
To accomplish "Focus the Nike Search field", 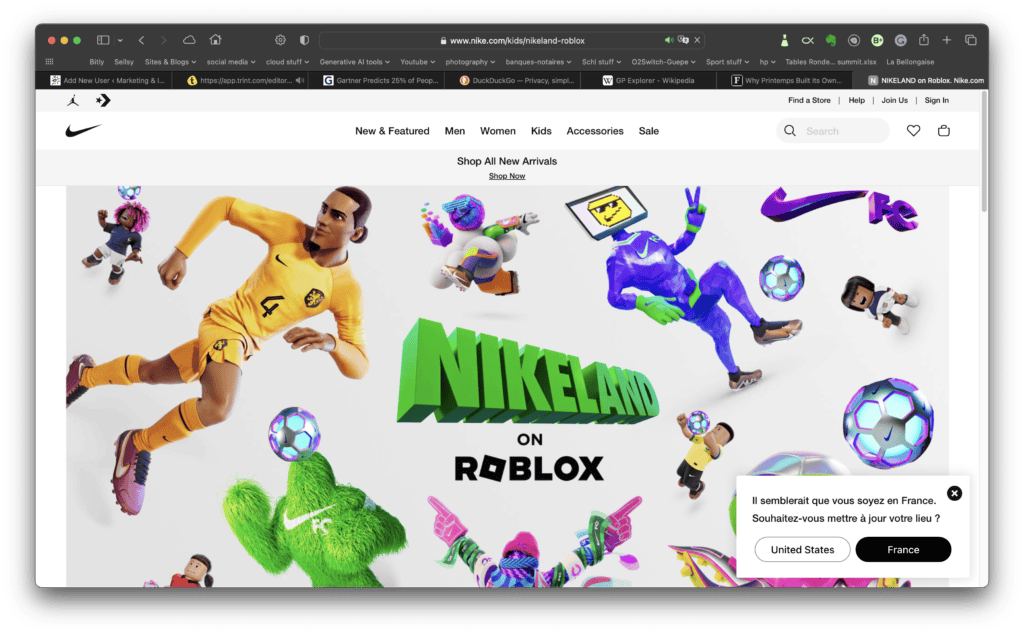I will tap(833, 131).
